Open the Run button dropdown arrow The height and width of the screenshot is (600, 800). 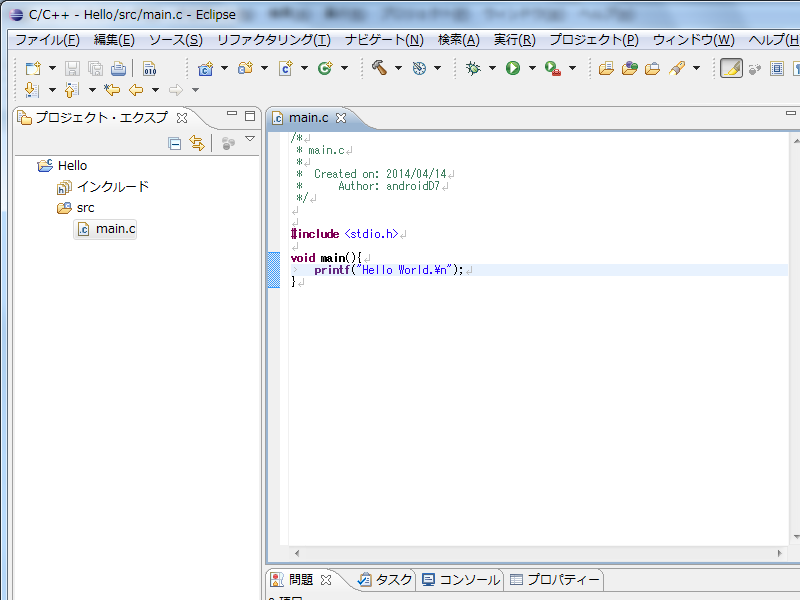[532, 68]
